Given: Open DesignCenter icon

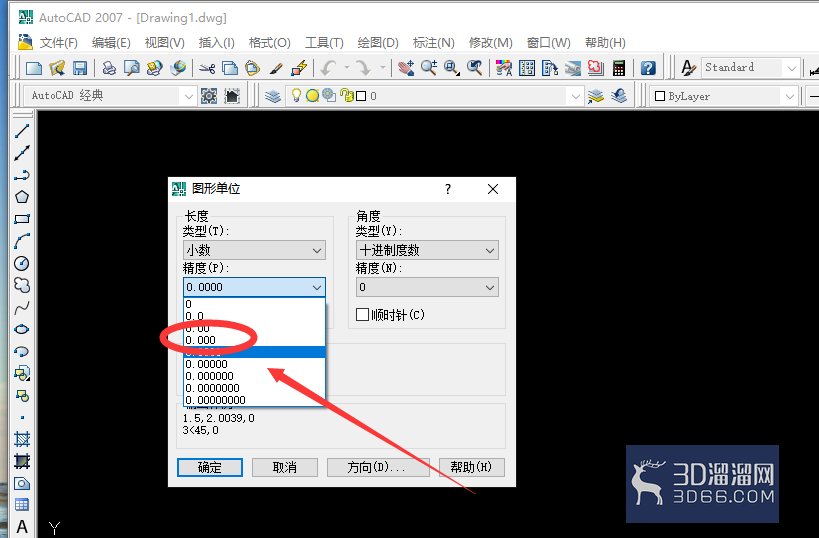Looking at the screenshot, I should pyautogui.click(x=526, y=68).
